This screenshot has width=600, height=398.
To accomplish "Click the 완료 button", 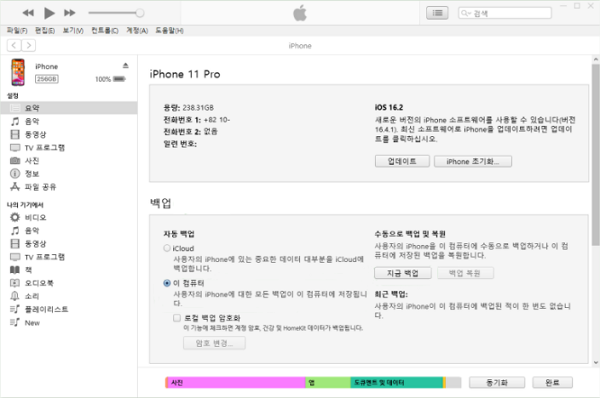I will point(552,382).
